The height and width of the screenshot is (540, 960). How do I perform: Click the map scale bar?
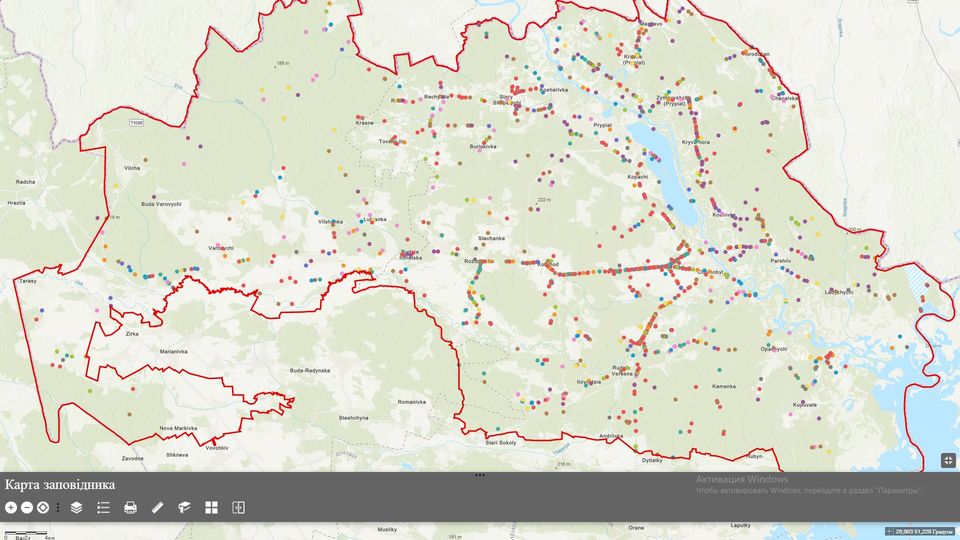point(28,536)
